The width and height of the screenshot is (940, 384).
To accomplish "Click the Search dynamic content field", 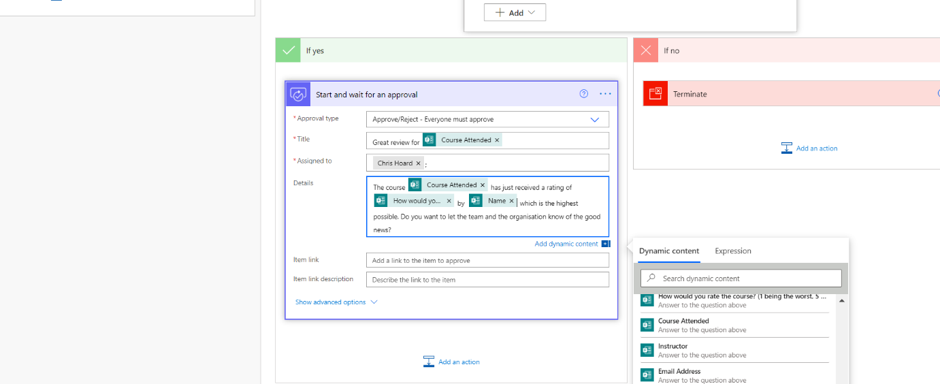I will coord(741,279).
